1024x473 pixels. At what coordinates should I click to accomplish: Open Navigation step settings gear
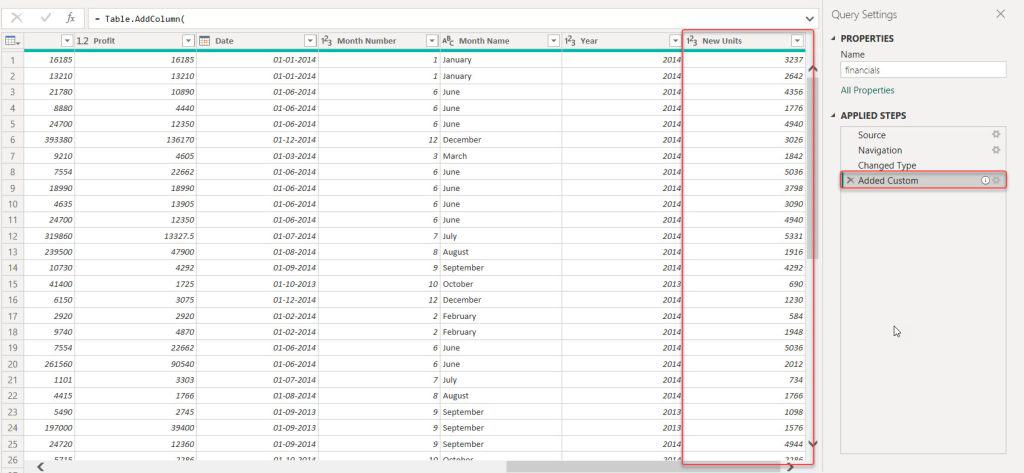point(996,150)
